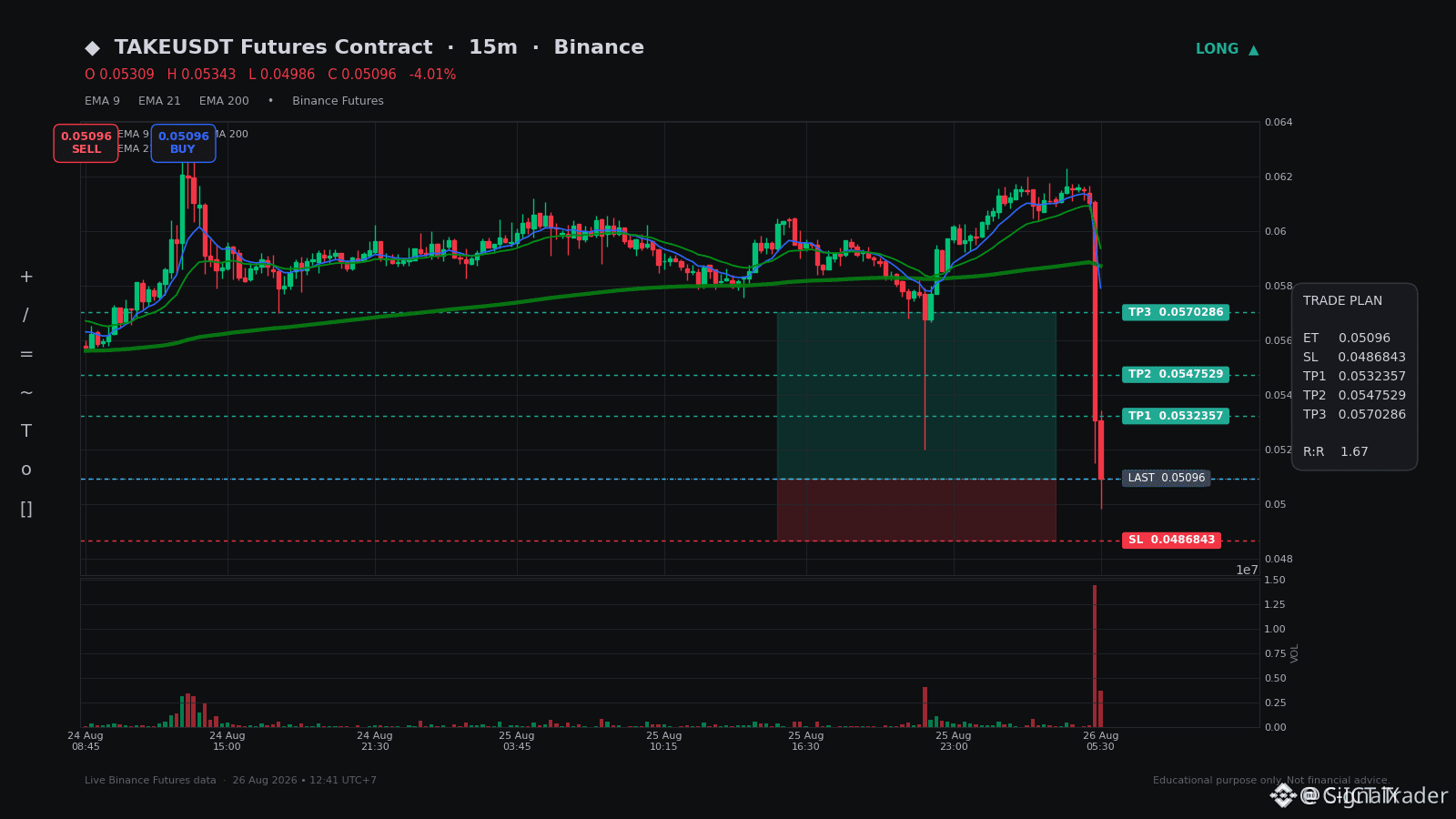The width and height of the screenshot is (1456, 819).
Task: Click the 1.50 volume axis tick
Action: pyautogui.click(x=1275, y=581)
